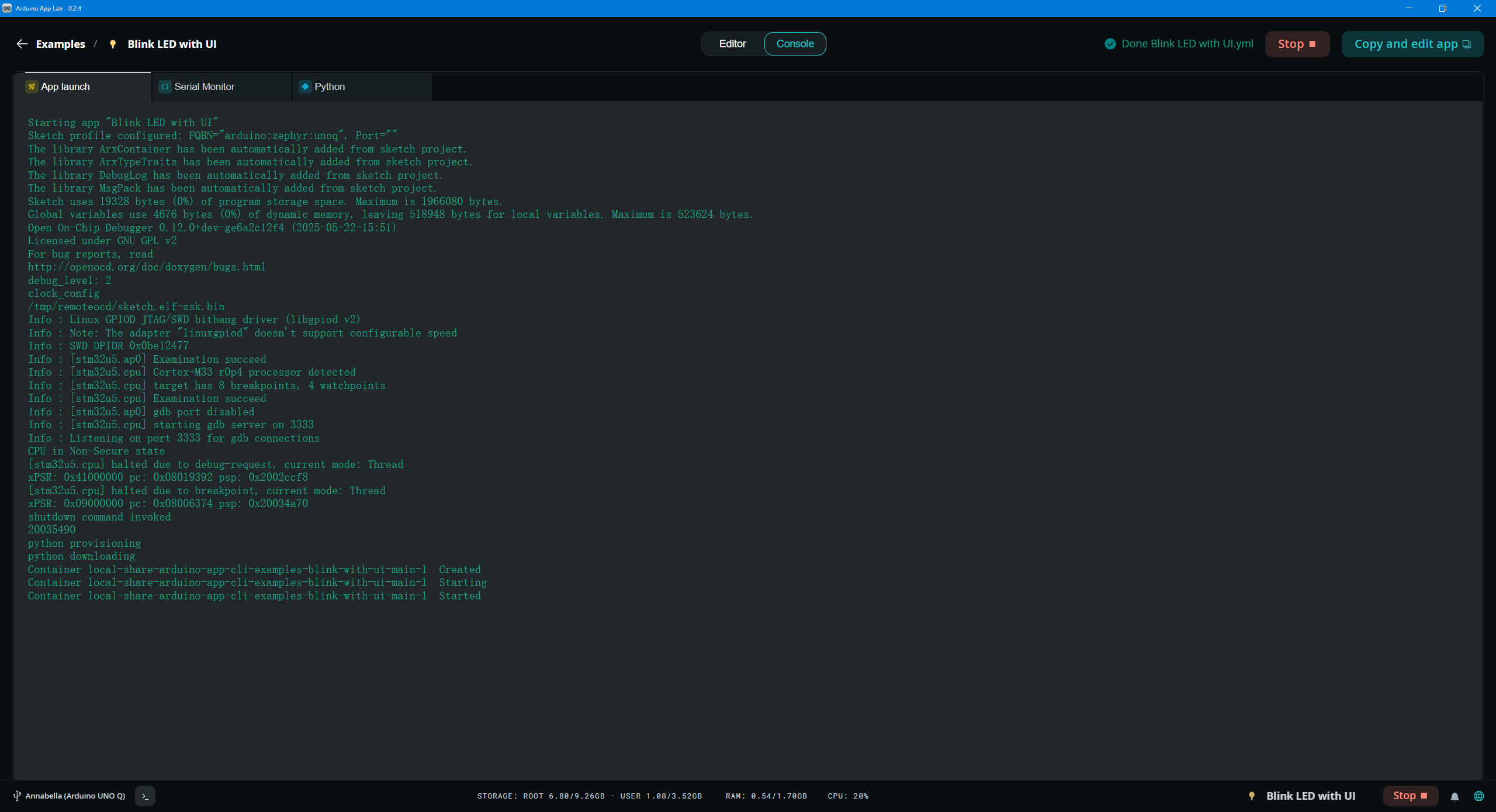Click the rocket icon on App launch tab
1496x812 pixels.
(32, 86)
